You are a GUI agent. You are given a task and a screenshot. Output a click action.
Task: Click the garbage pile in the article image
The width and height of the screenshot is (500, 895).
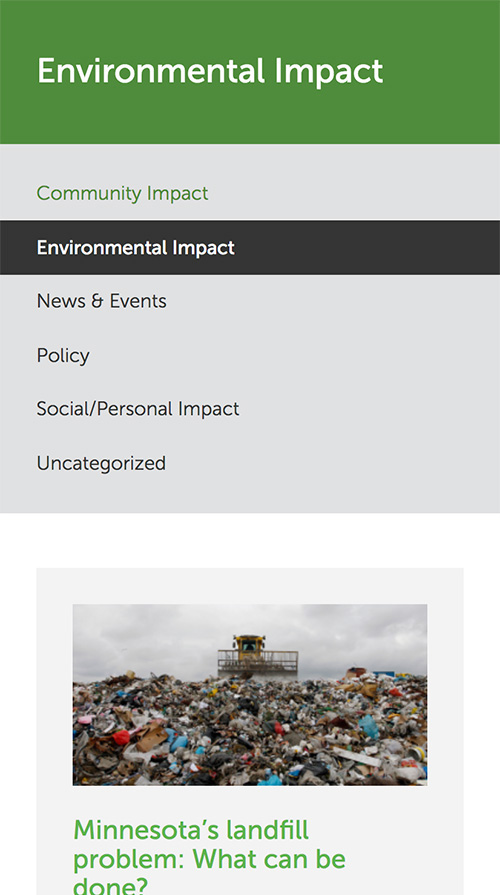point(250,731)
